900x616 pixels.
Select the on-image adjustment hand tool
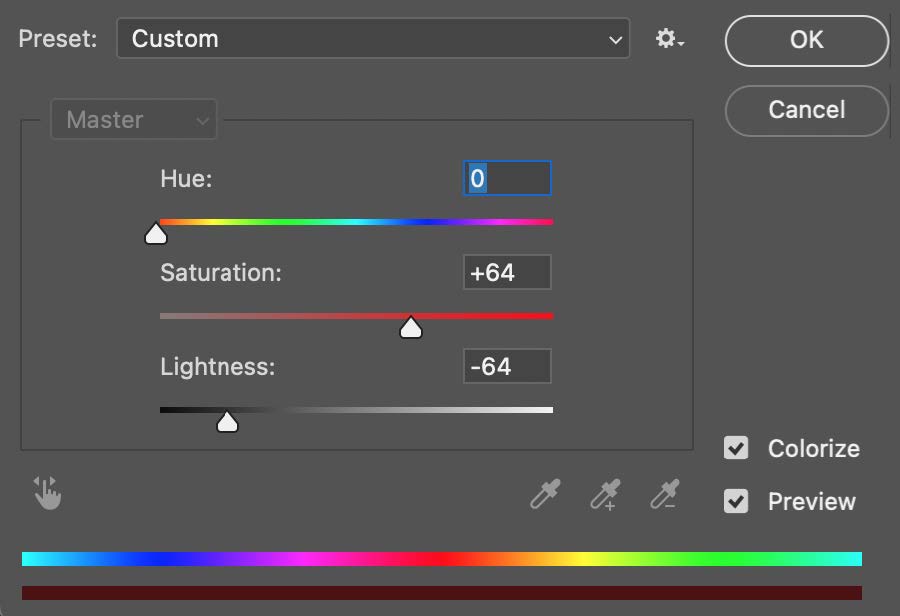[x=47, y=493]
